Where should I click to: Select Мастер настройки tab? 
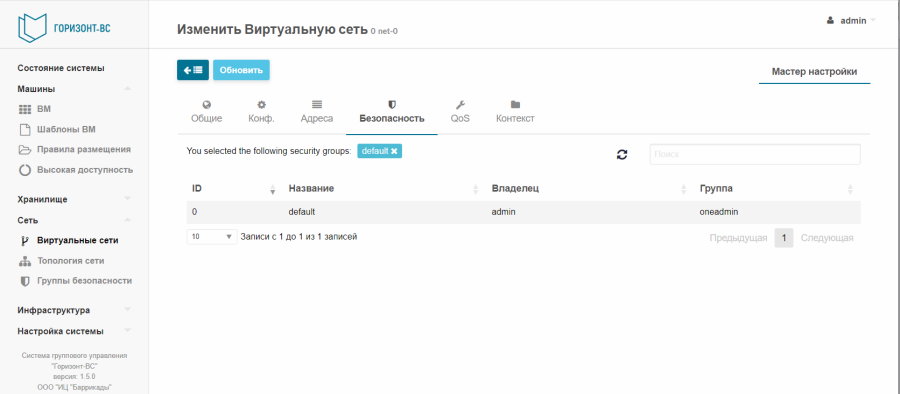tap(814, 72)
